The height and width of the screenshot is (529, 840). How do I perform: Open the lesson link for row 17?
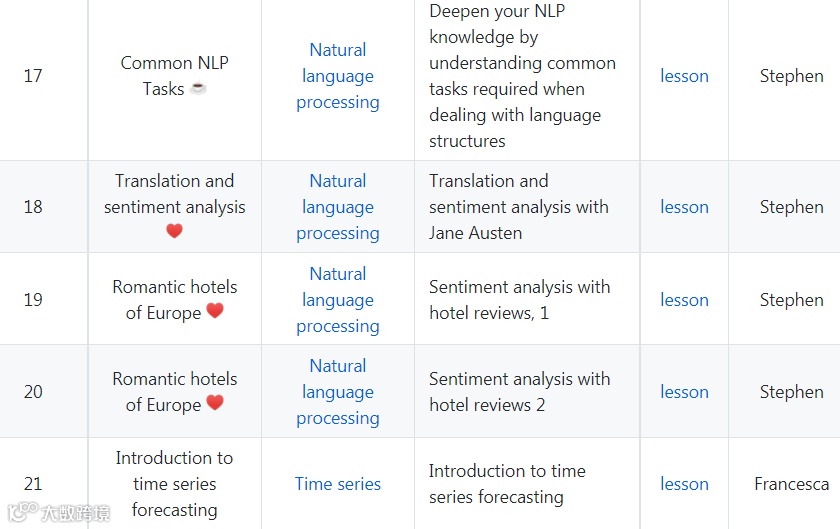tap(684, 76)
